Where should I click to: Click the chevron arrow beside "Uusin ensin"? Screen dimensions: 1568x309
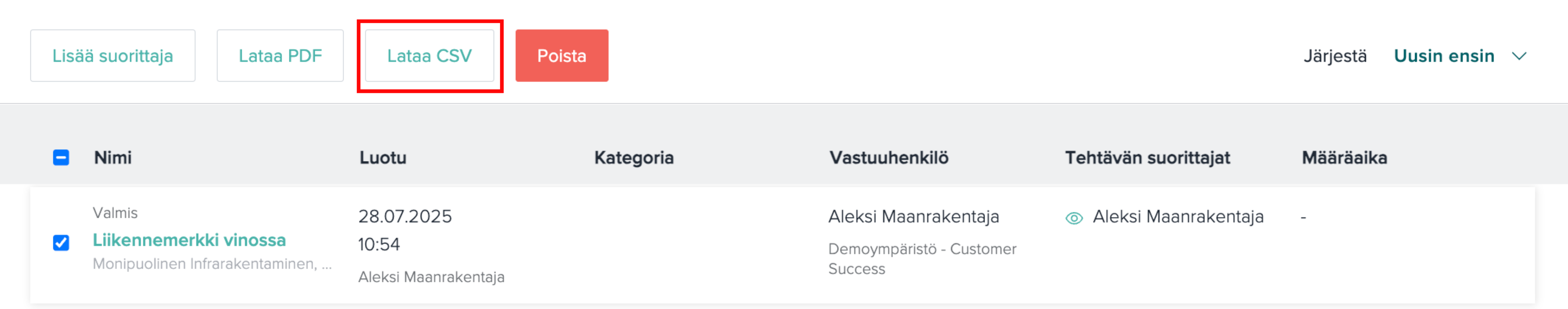click(1519, 56)
